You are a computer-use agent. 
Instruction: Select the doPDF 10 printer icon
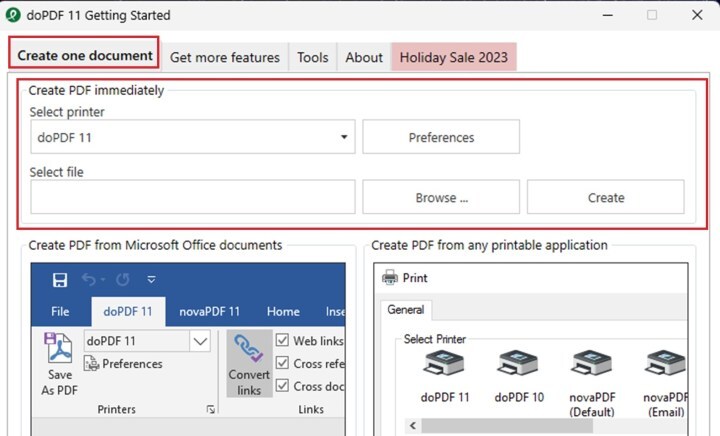pos(518,363)
